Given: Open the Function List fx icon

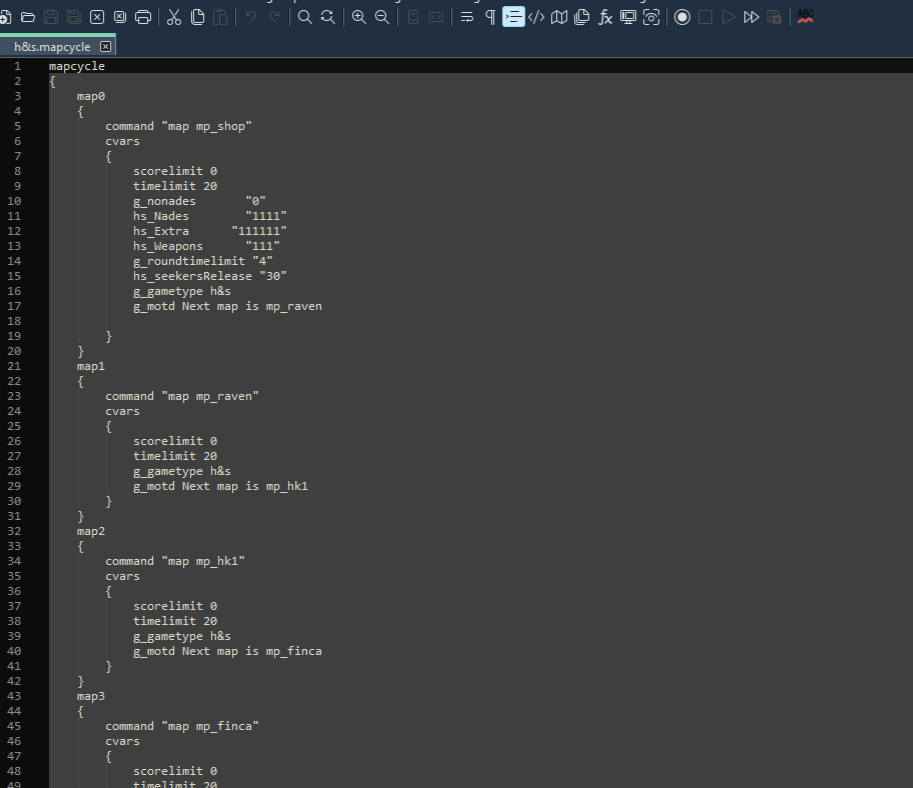Looking at the screenshot, I should 605,17.
